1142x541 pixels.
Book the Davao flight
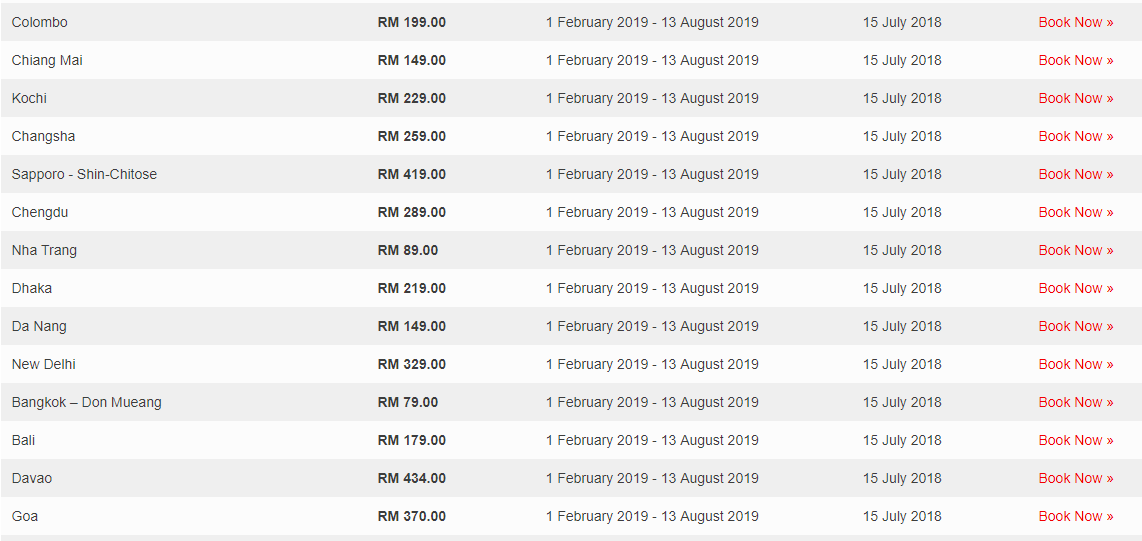point(1075,478)
